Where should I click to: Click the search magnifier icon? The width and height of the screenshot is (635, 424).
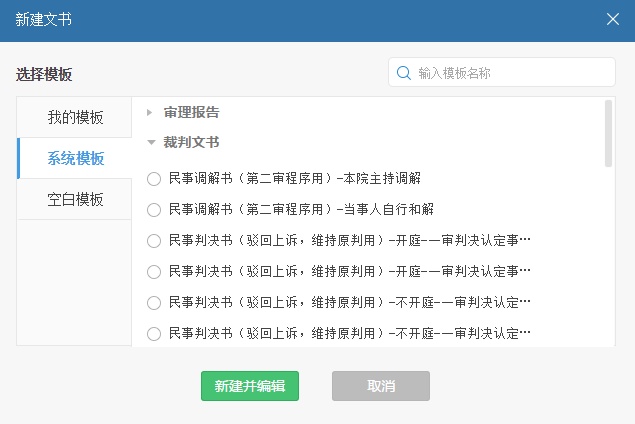[404, 73]
